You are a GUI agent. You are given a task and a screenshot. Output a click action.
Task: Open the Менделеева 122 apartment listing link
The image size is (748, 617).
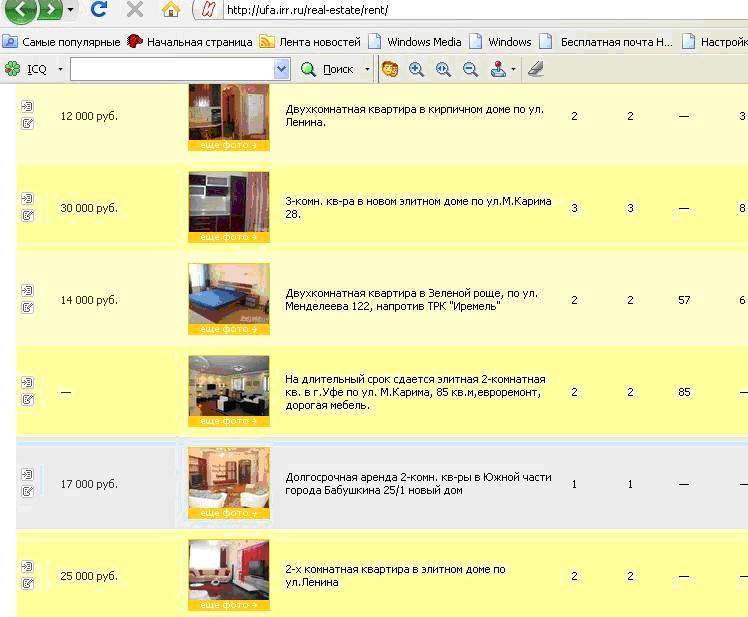click(411, 300)
